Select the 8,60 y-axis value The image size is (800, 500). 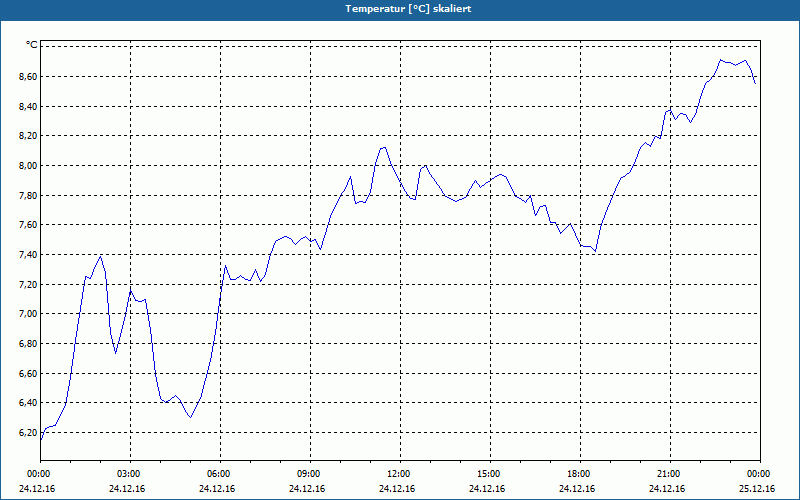coord(27,77)
